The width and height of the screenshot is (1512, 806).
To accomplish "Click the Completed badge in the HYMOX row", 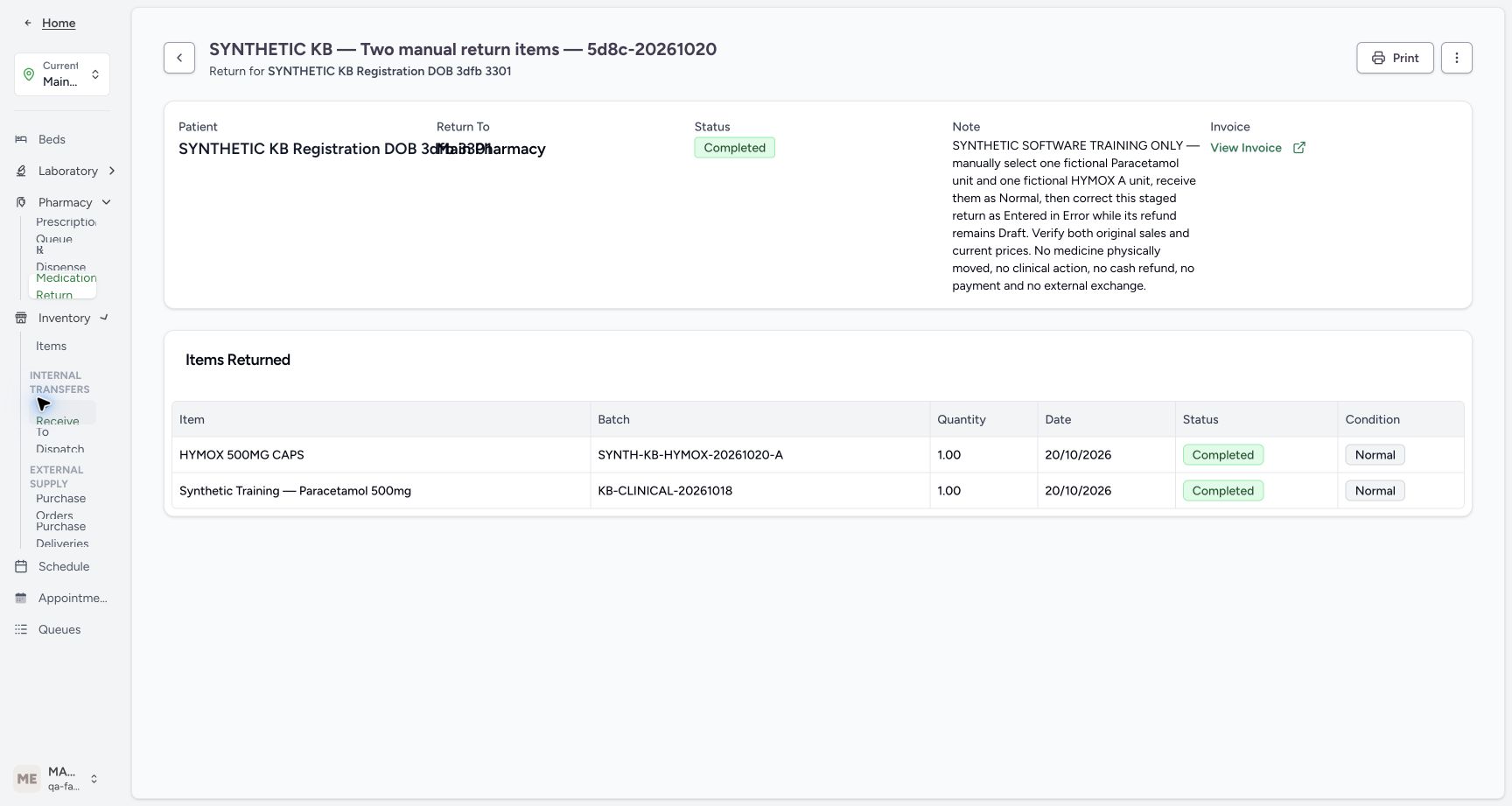I will 1222,455.
